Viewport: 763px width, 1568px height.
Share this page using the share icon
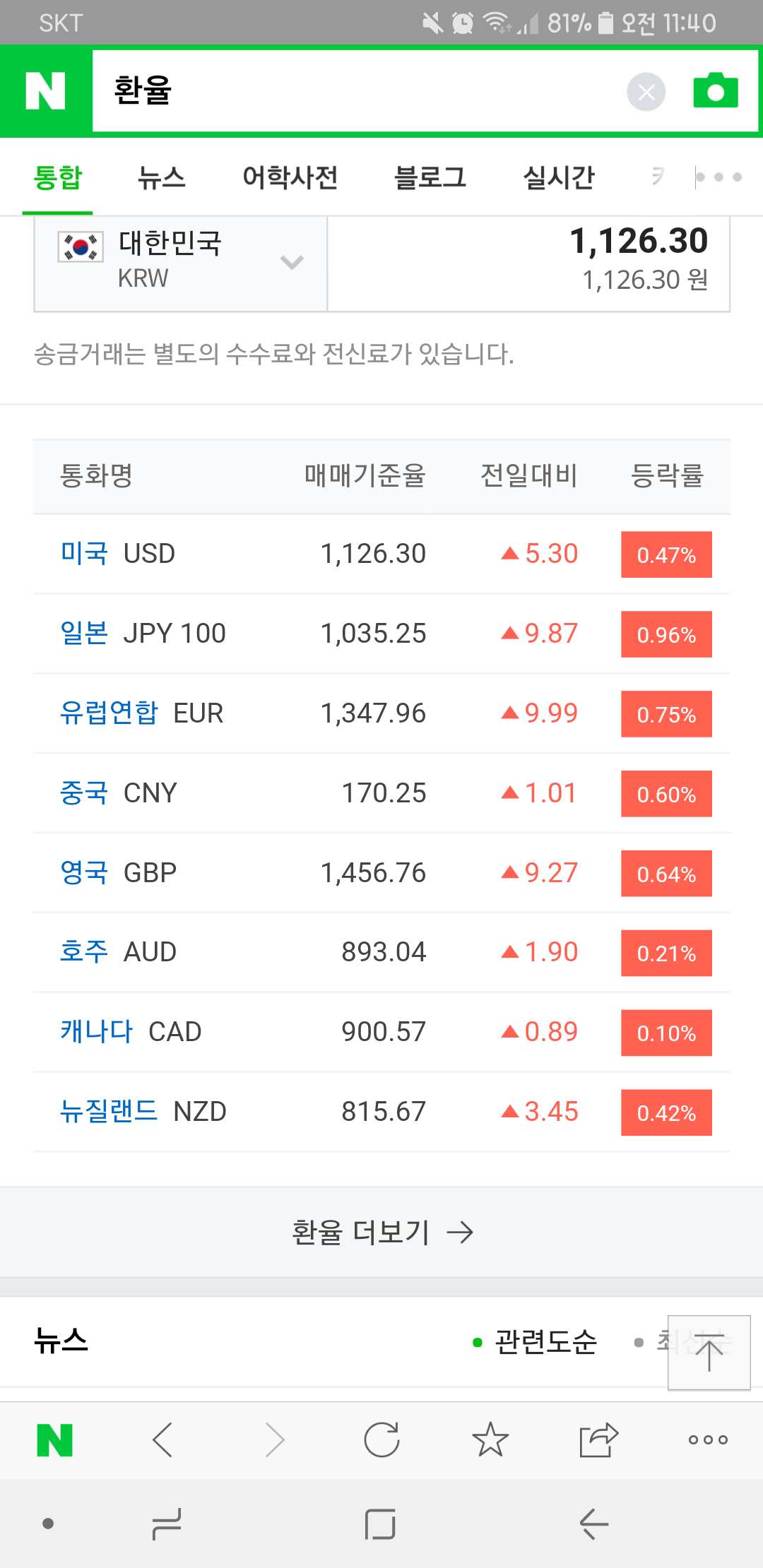[598, 1440]
